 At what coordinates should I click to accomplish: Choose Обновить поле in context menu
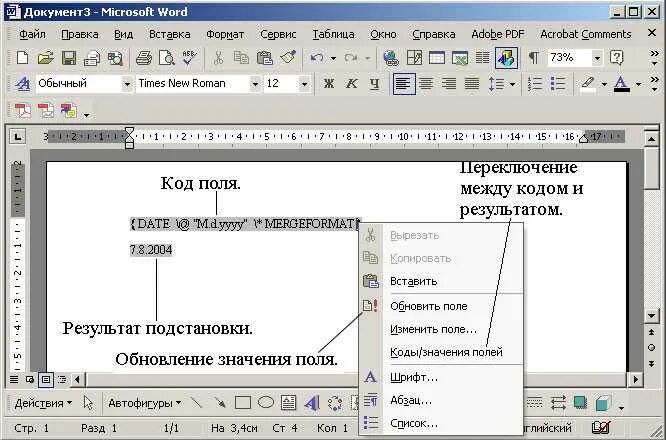[441, 306]
